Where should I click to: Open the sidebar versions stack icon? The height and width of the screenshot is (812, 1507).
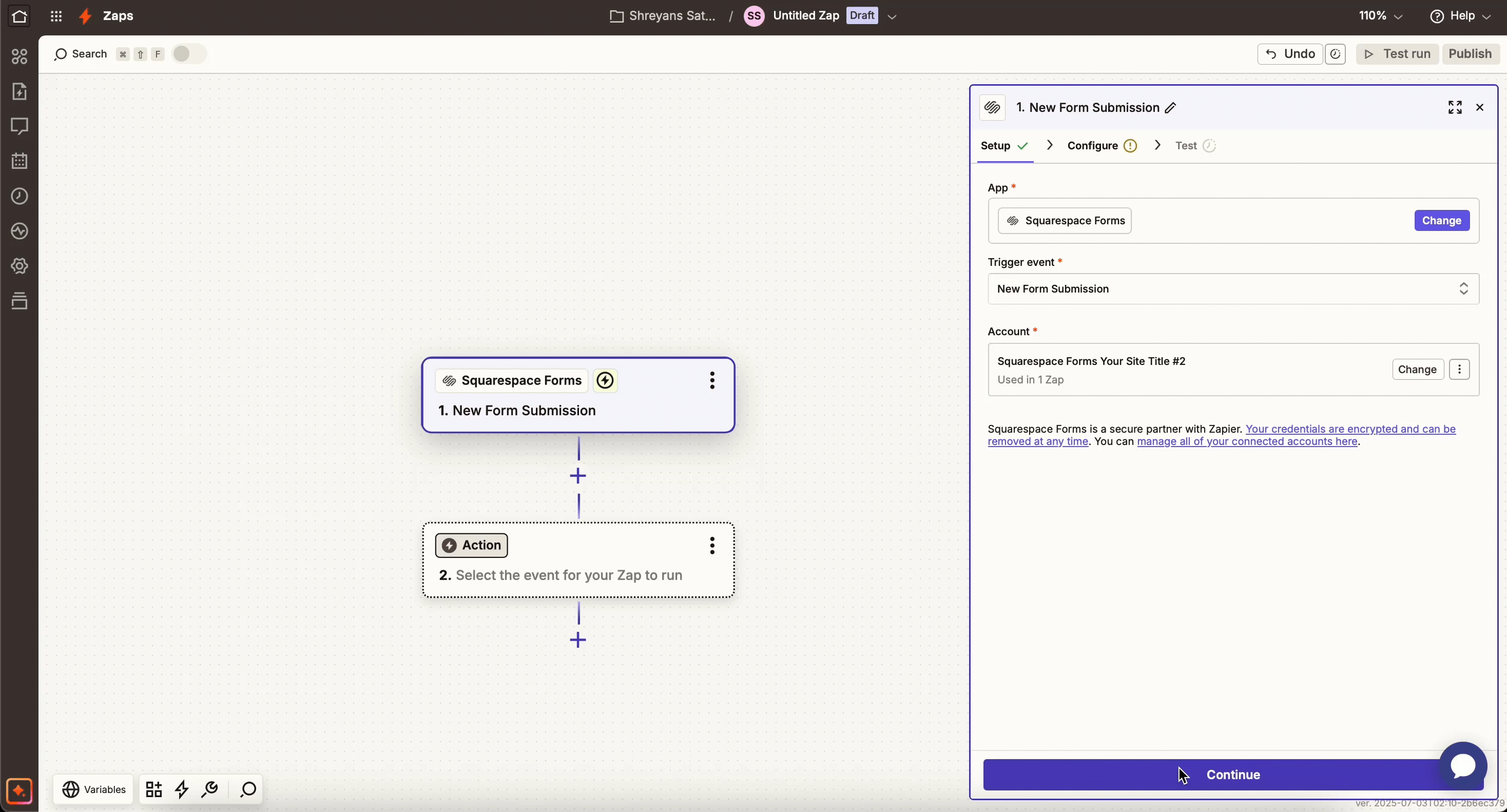click(20, 301)
